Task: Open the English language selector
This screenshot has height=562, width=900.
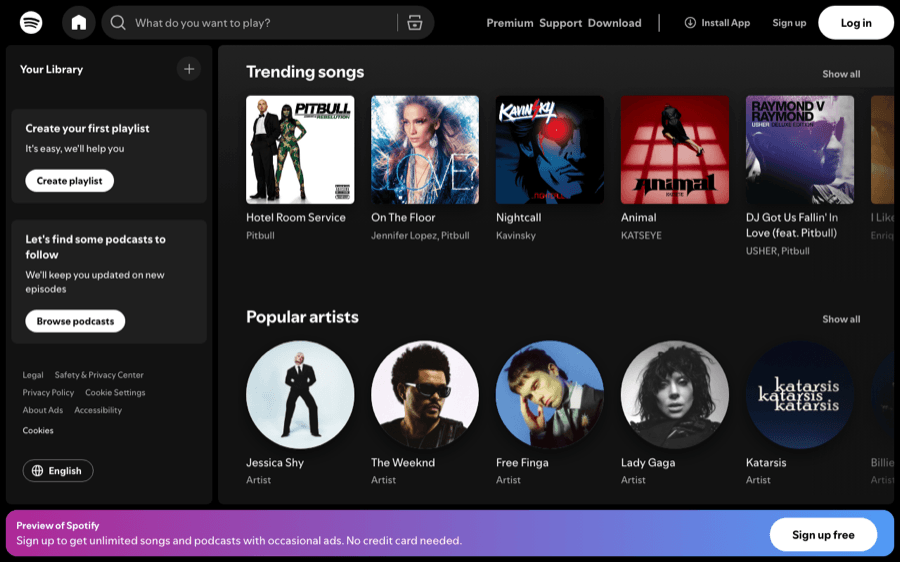Action: pyautogui.click(x=58, y=471)
